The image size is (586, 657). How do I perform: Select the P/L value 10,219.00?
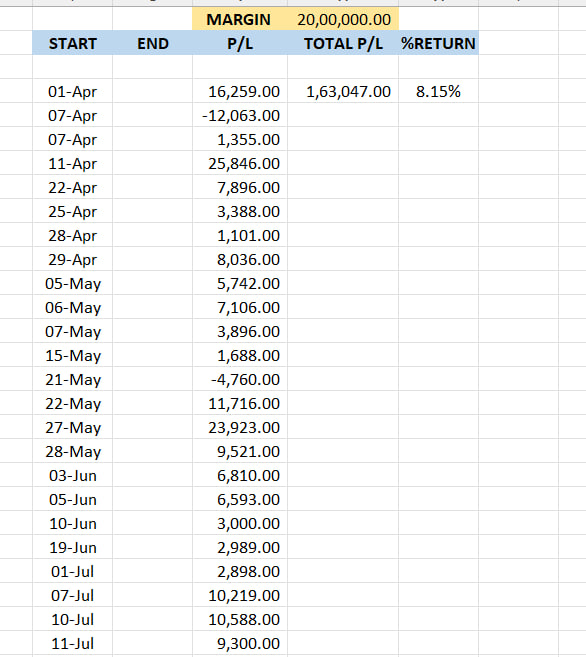pos(240,596)
